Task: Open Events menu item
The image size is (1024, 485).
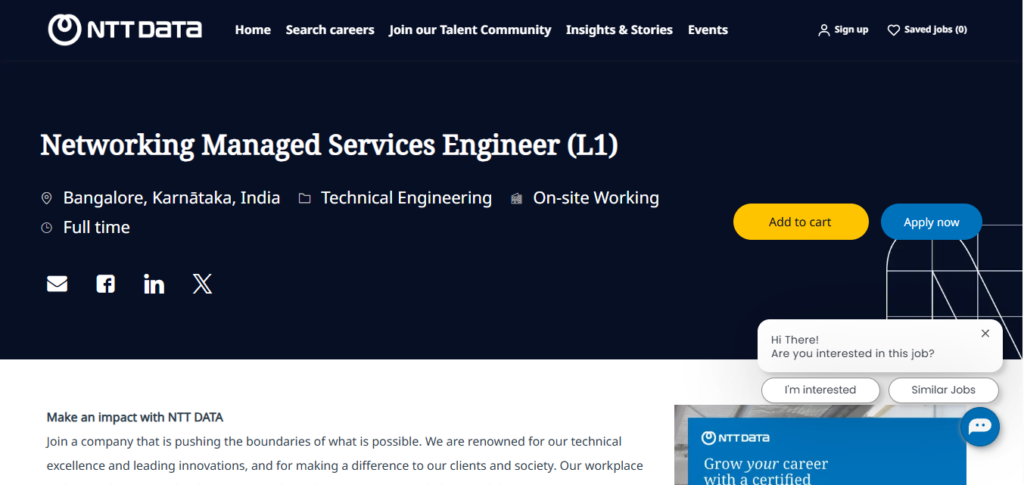Action: click(708, 30)
